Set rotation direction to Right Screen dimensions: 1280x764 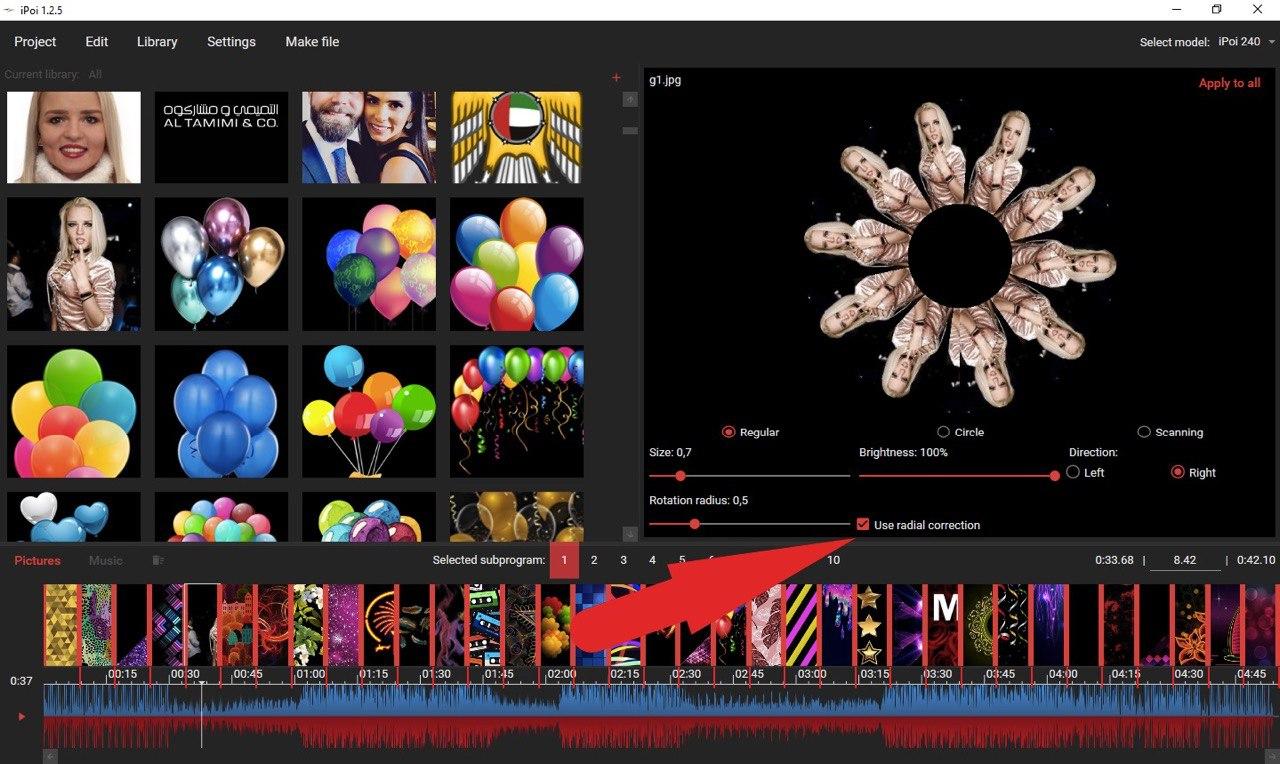point(1177,472)
